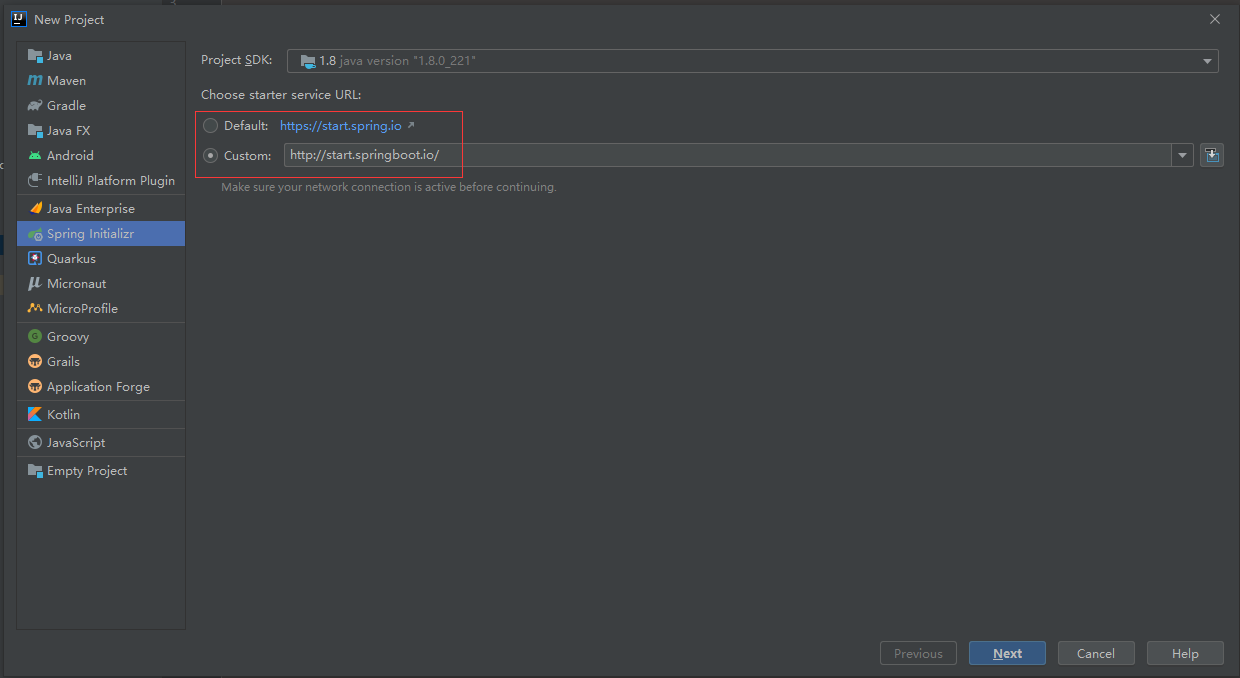Select the Quarkus text label

[x=71, y=259]
